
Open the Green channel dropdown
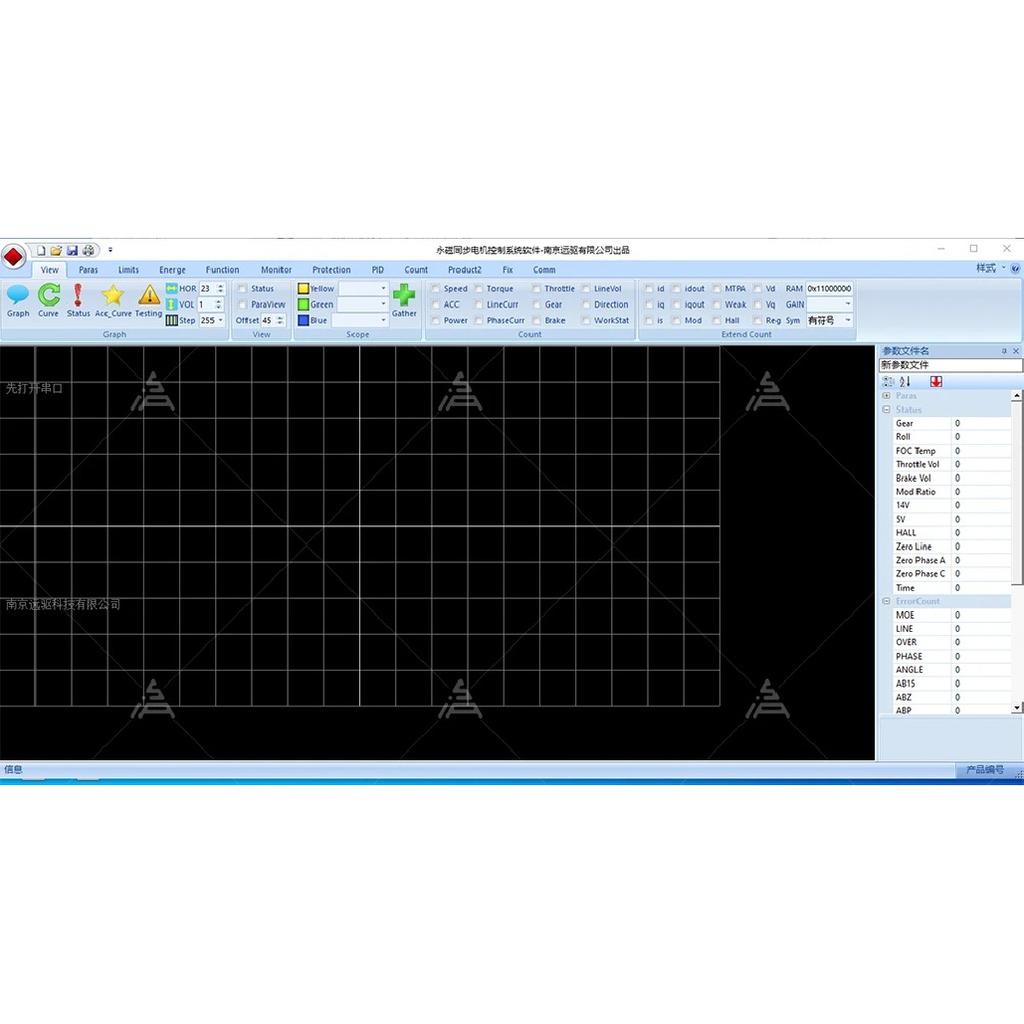click(x=383, y=304)
